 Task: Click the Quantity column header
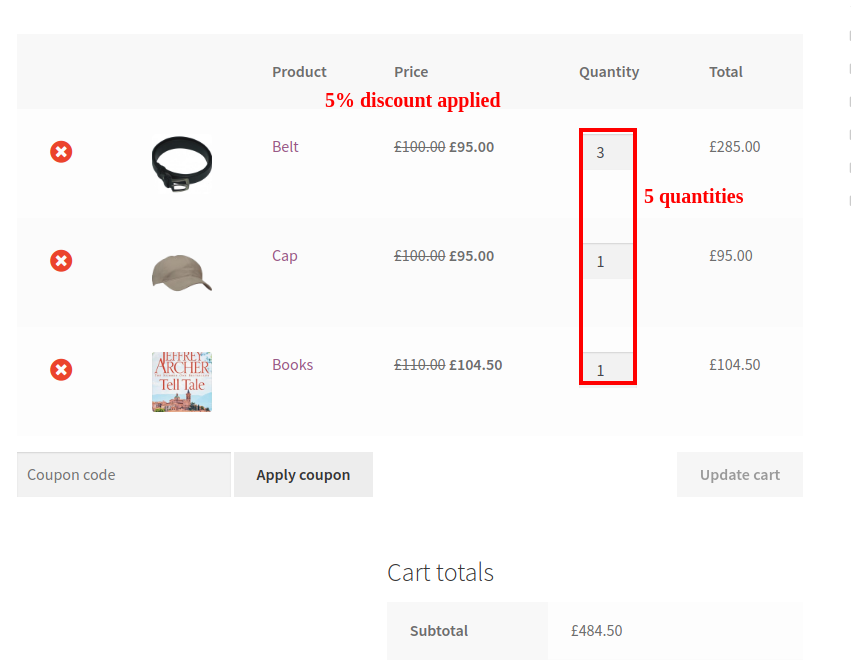(x=609, y=73)
